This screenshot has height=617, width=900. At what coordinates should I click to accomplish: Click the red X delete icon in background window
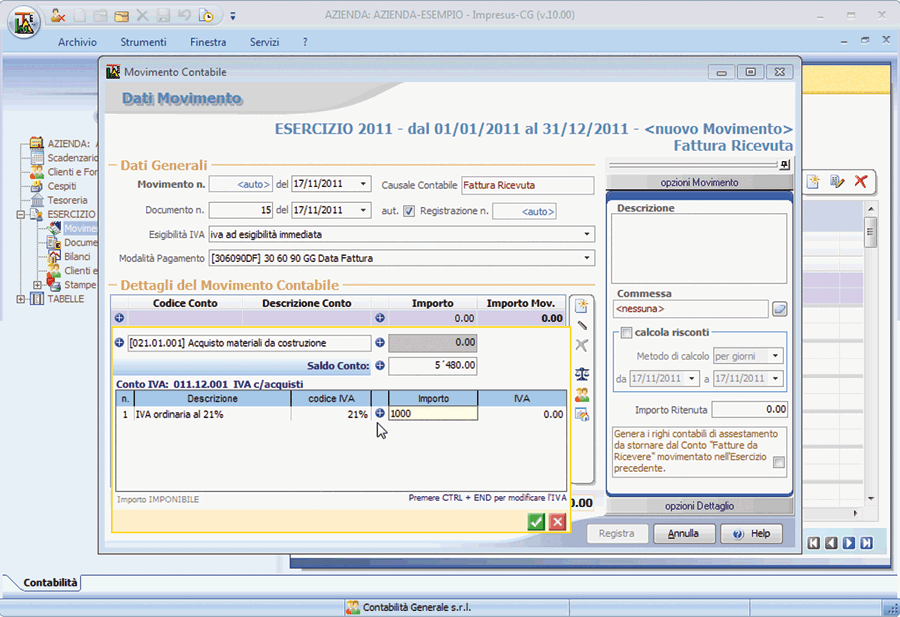click(x=860, y=181)
